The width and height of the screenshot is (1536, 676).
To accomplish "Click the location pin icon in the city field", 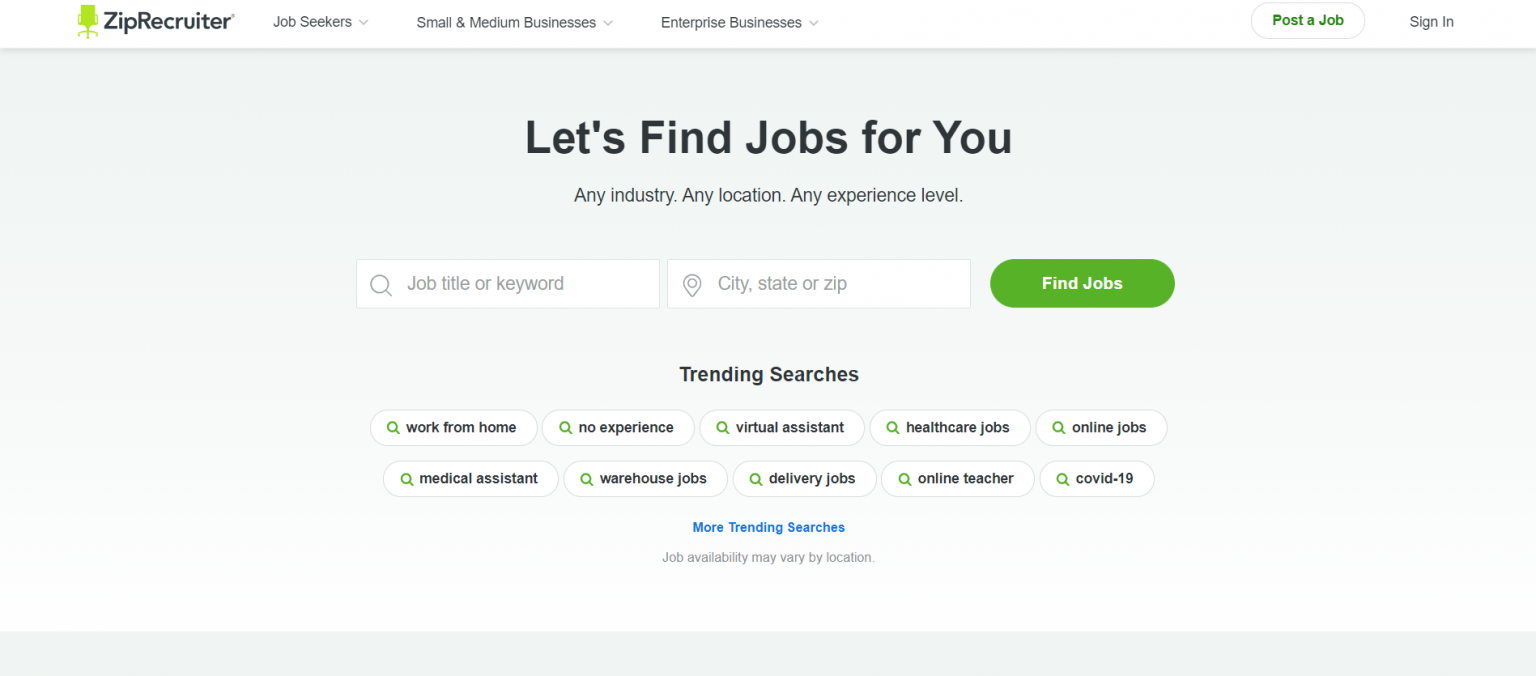I will tap(691, 284).
